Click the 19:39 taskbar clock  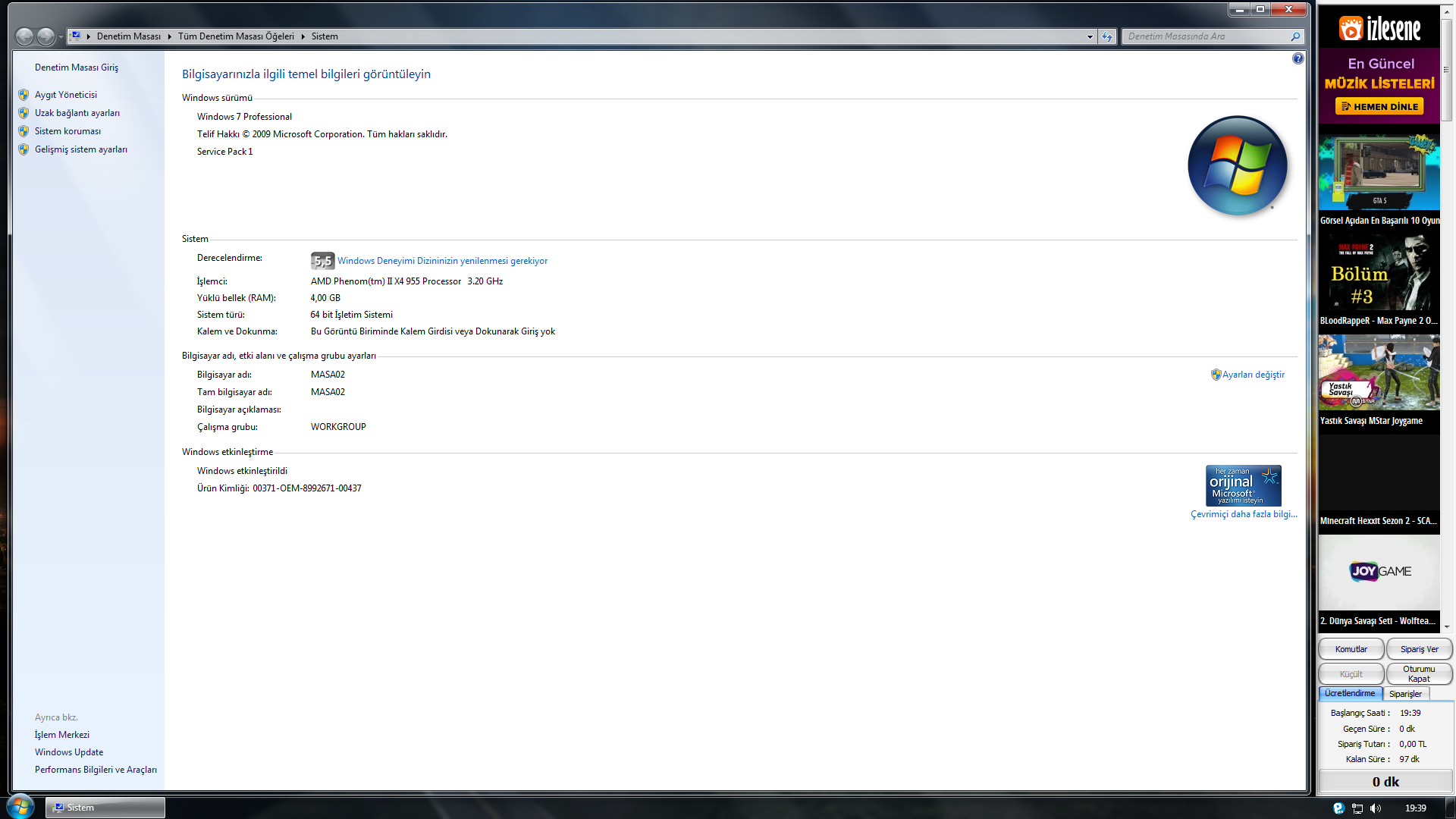1415,808
